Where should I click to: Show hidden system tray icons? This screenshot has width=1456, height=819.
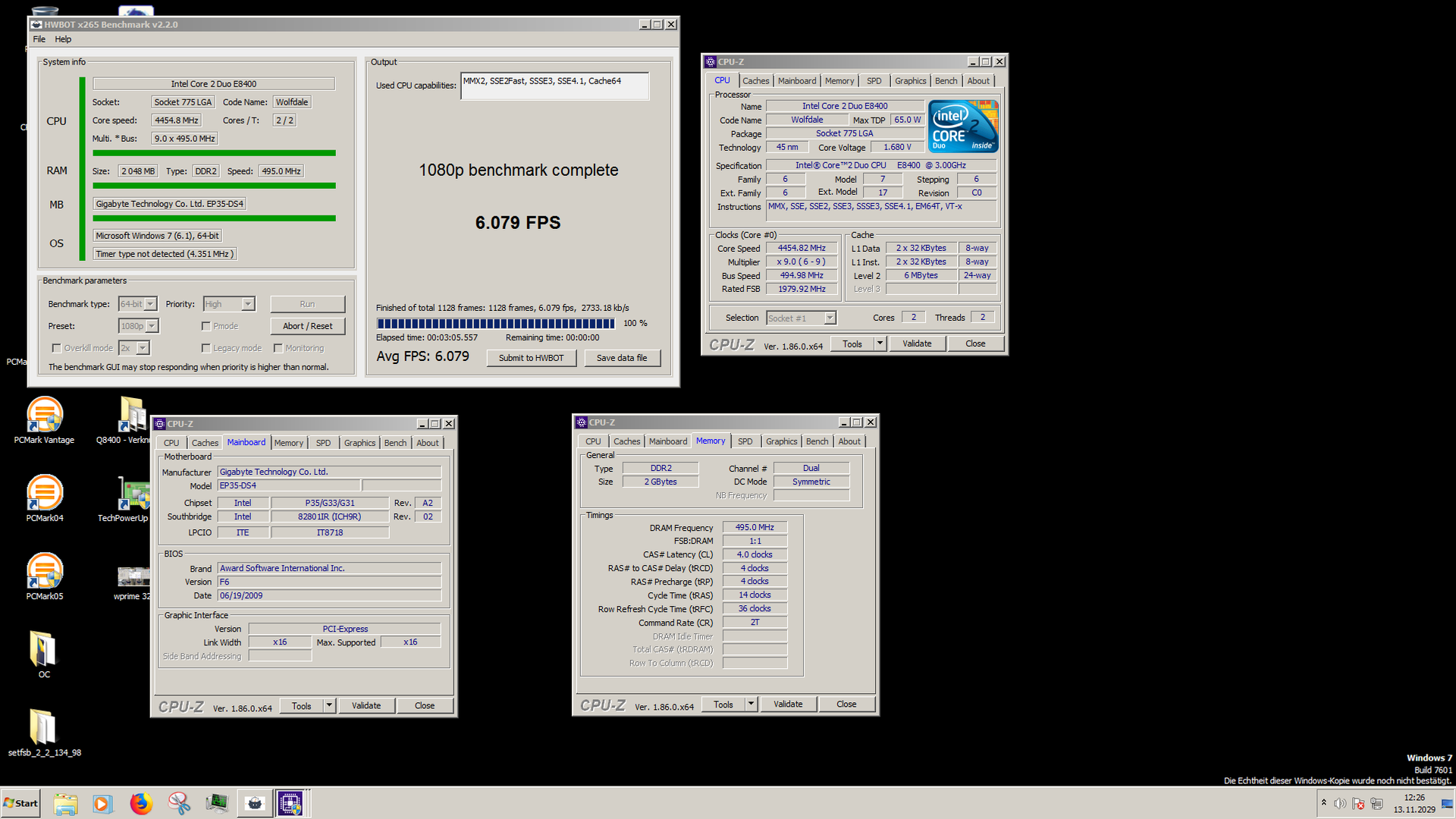click(1323, 802)
